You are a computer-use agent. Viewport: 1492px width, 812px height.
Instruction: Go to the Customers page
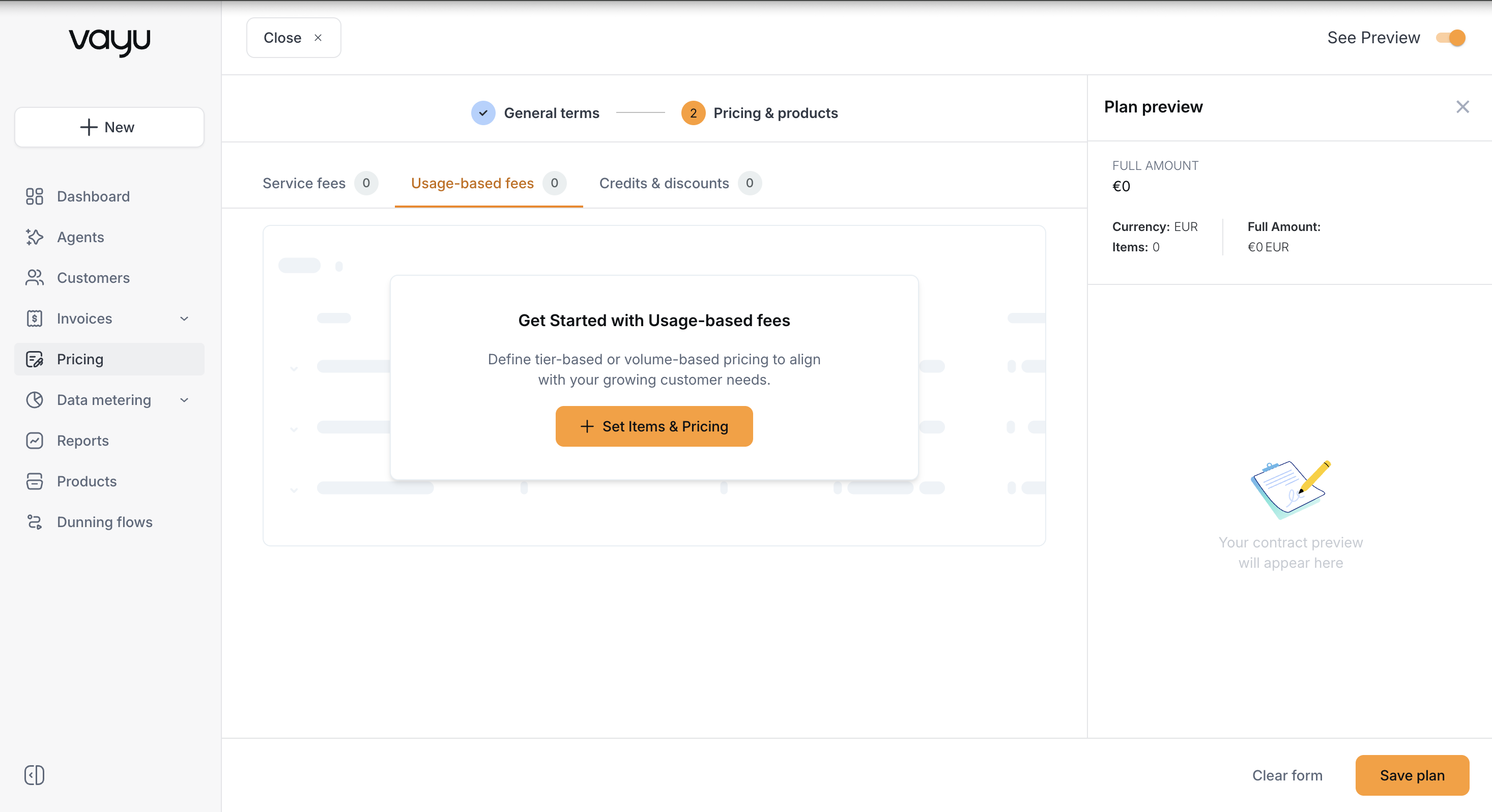109,277
